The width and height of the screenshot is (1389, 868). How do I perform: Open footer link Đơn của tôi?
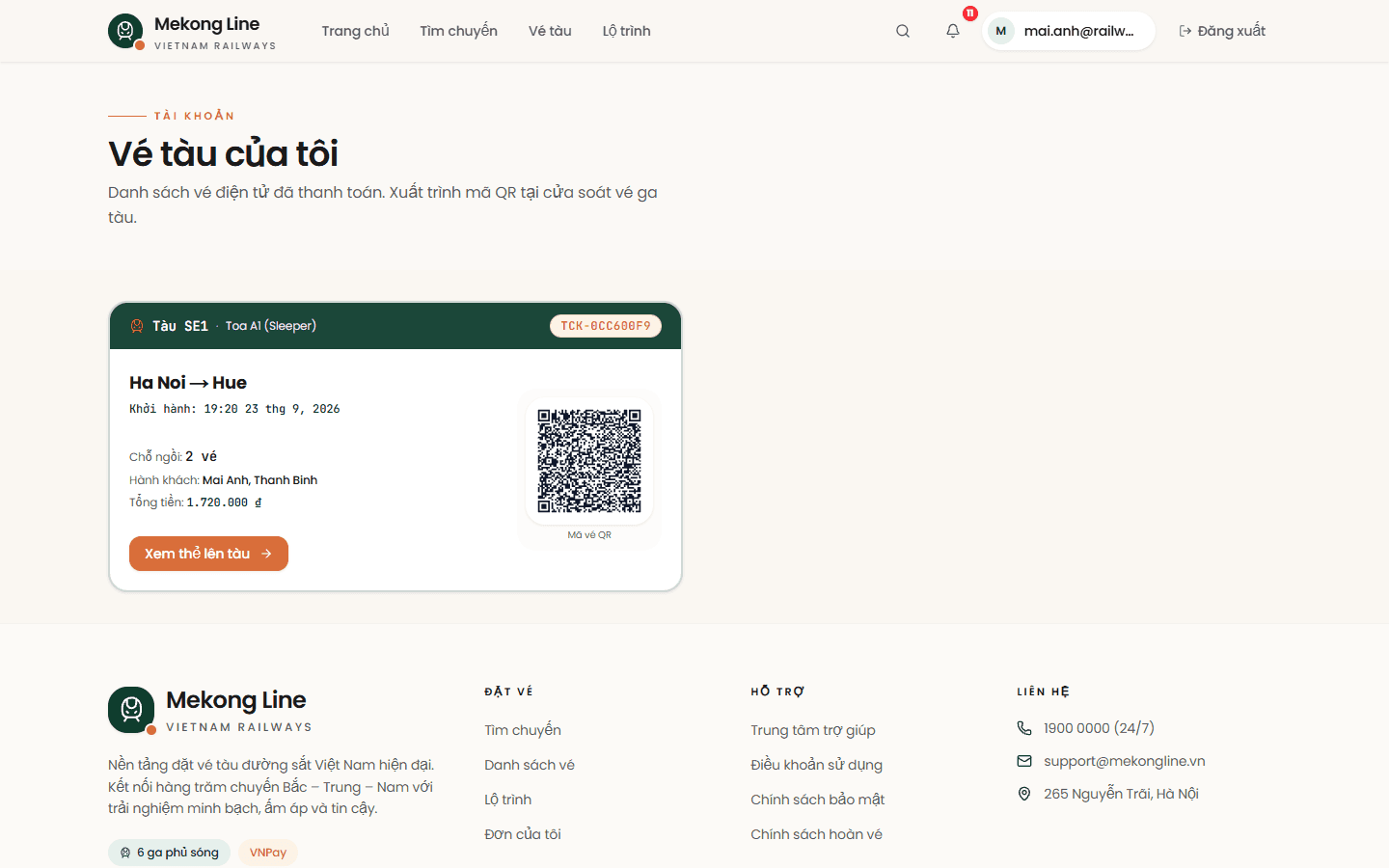[523, 834]
